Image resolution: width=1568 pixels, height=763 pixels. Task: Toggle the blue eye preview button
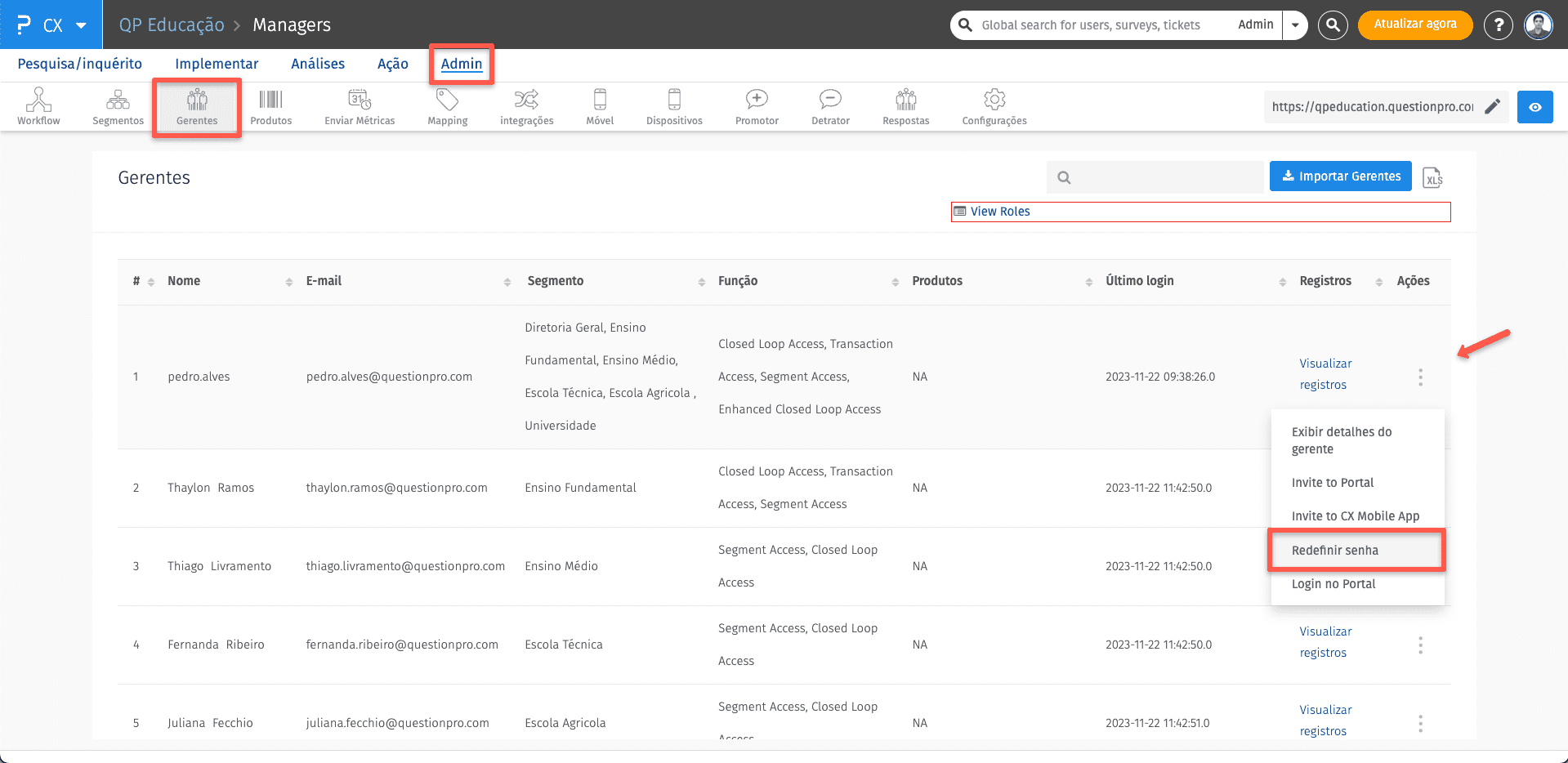(x=1534, y=107)
